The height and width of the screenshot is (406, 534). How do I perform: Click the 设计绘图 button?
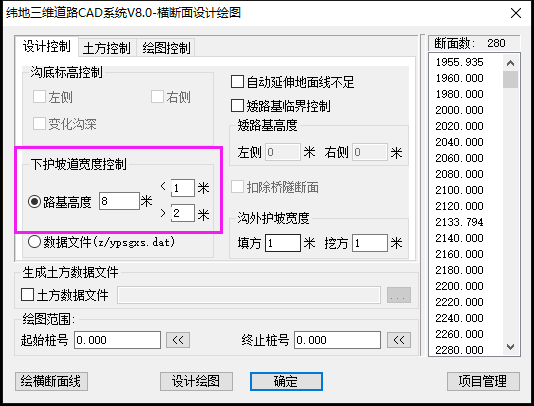coord(196,381)
